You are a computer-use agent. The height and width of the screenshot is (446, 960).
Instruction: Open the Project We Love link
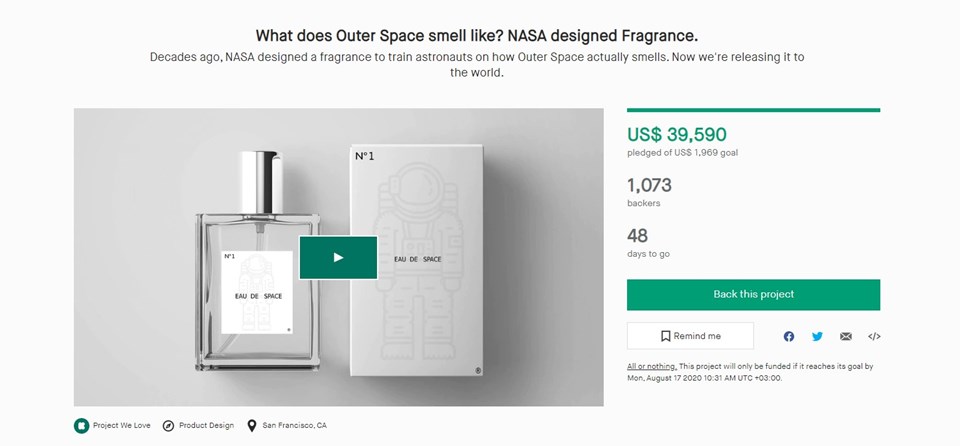122,425
